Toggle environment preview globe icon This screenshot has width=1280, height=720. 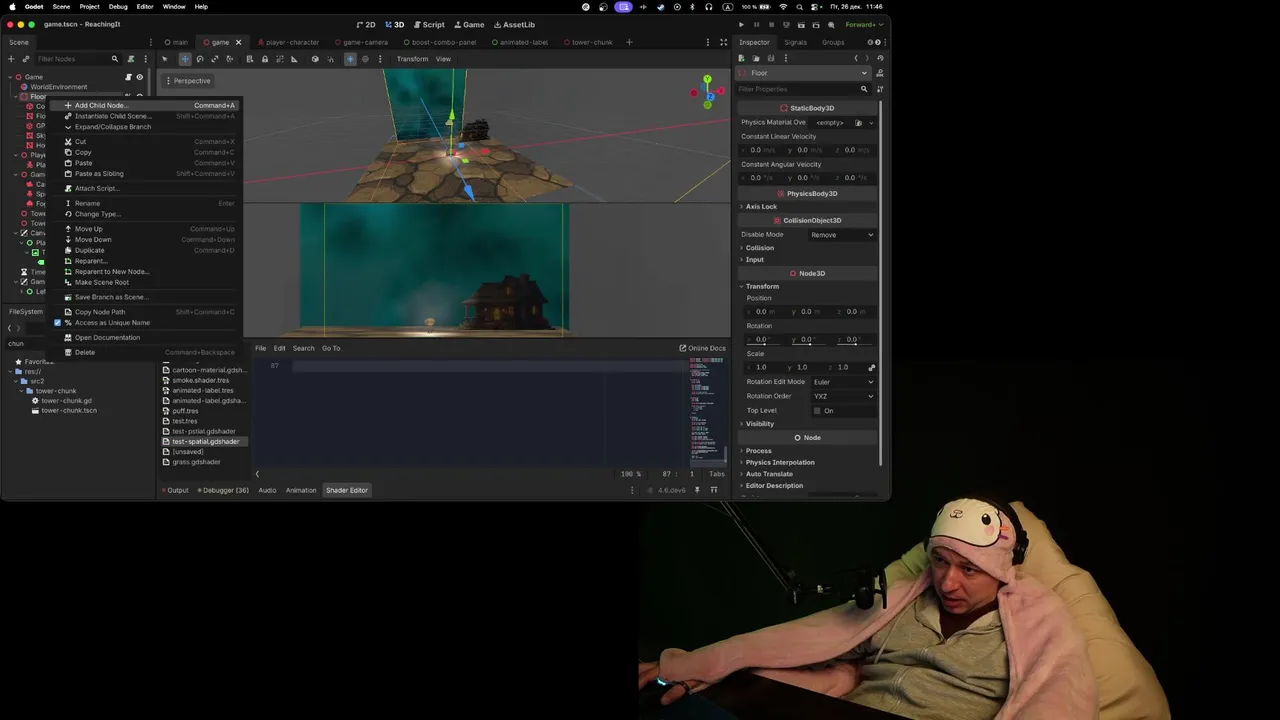[x=365, y=59]
